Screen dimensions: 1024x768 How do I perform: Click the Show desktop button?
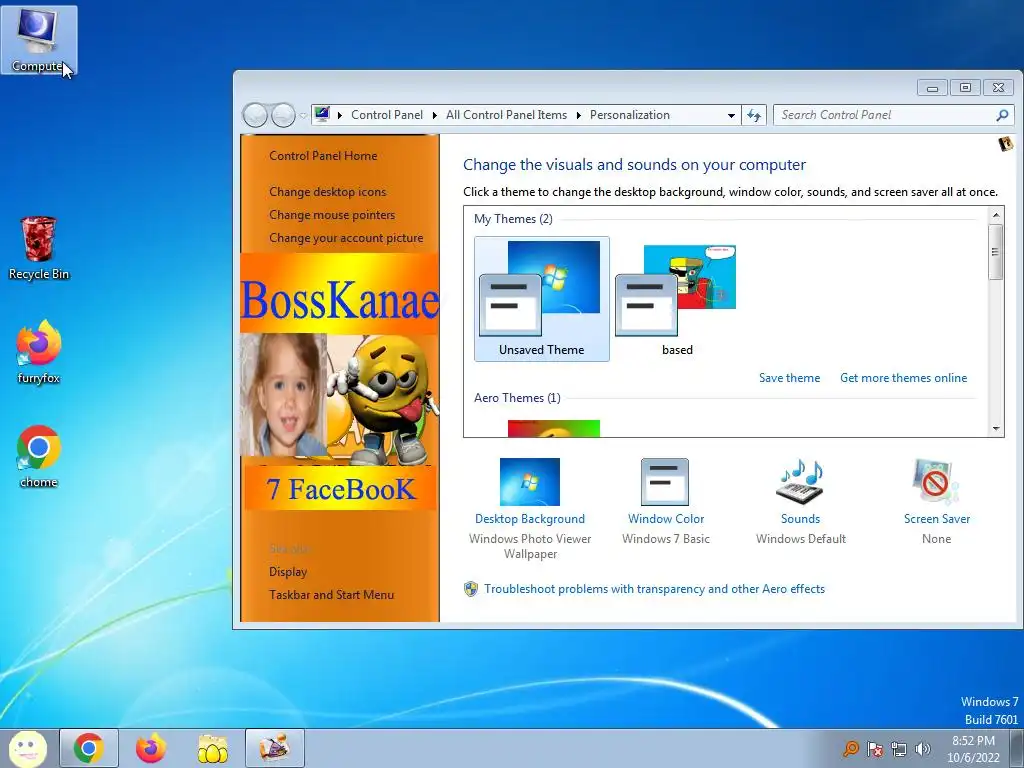coord(1017,748)
